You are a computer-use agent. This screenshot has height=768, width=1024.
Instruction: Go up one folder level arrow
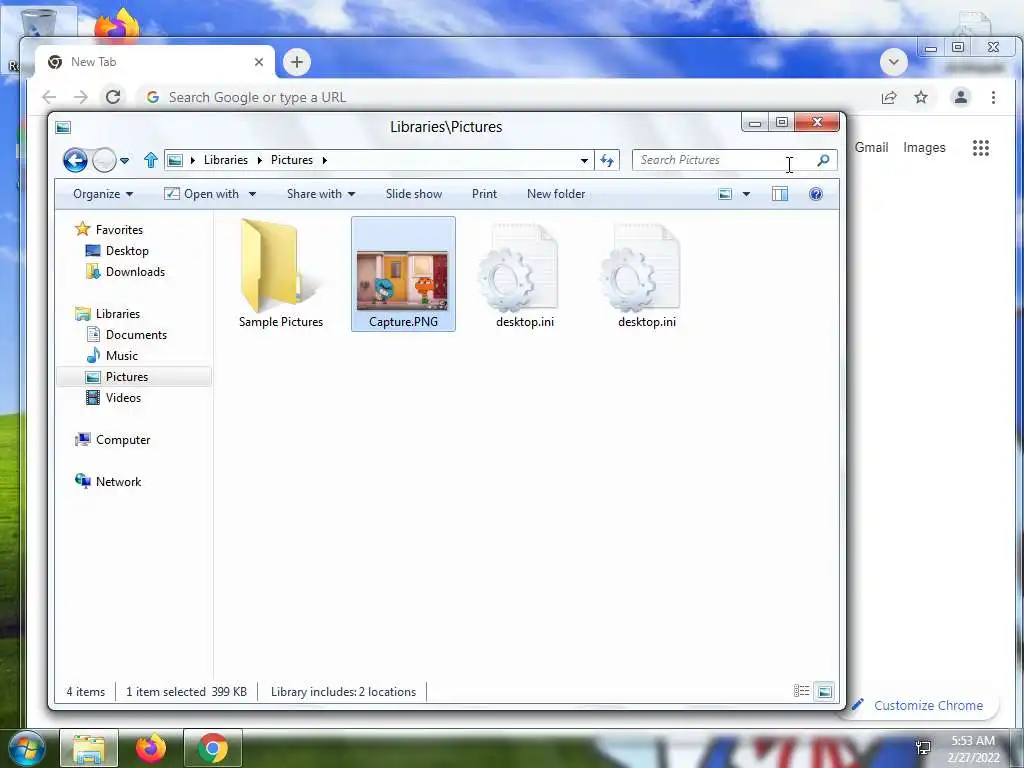point(151,160)
